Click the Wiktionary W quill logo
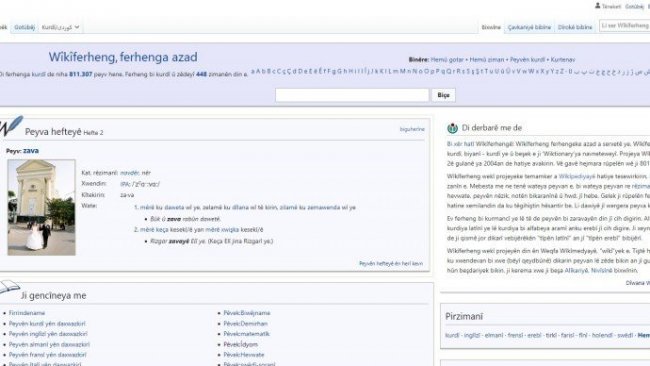This screenshot has height=366, width=650. click(x=11, y=126)
